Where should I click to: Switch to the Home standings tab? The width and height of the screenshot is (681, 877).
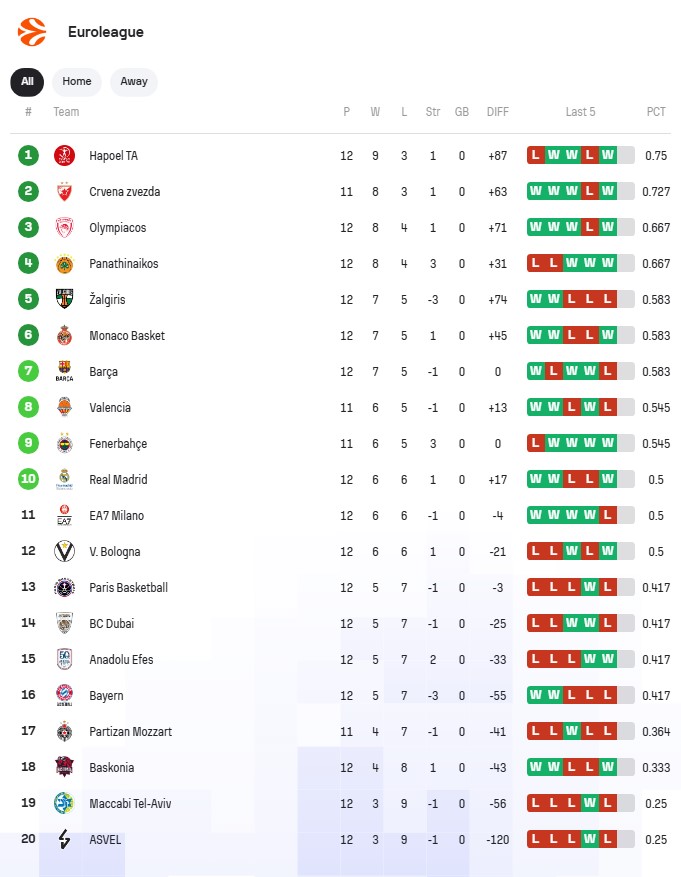[x=77, y=82]
